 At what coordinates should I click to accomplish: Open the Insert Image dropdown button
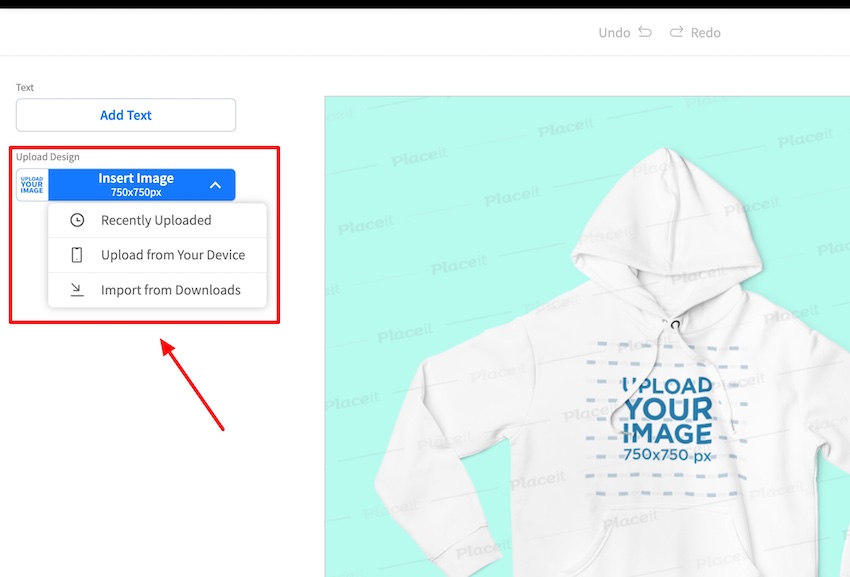coord(141,185)
